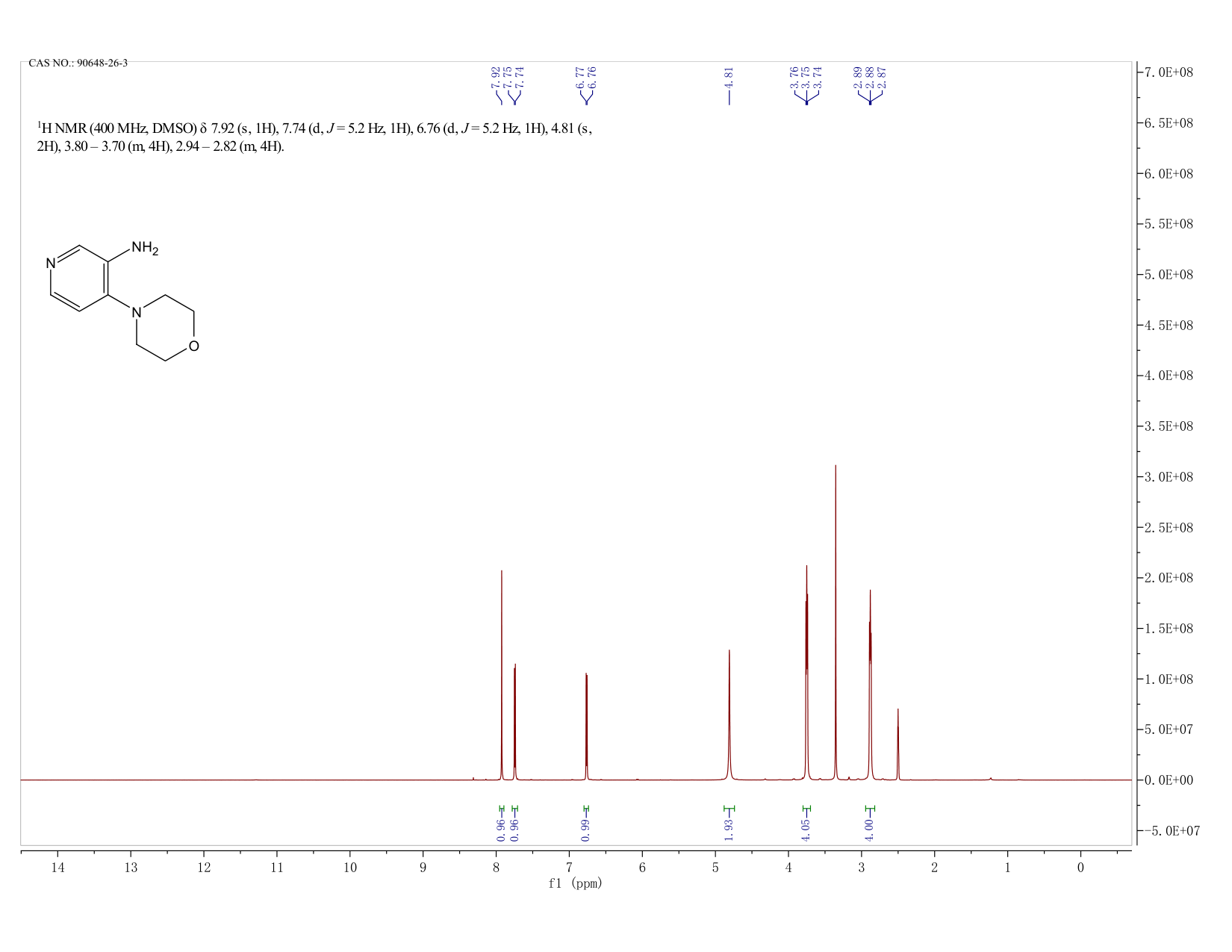Click the pyridine ring nitrogen atom

click(x=51, y=263)
